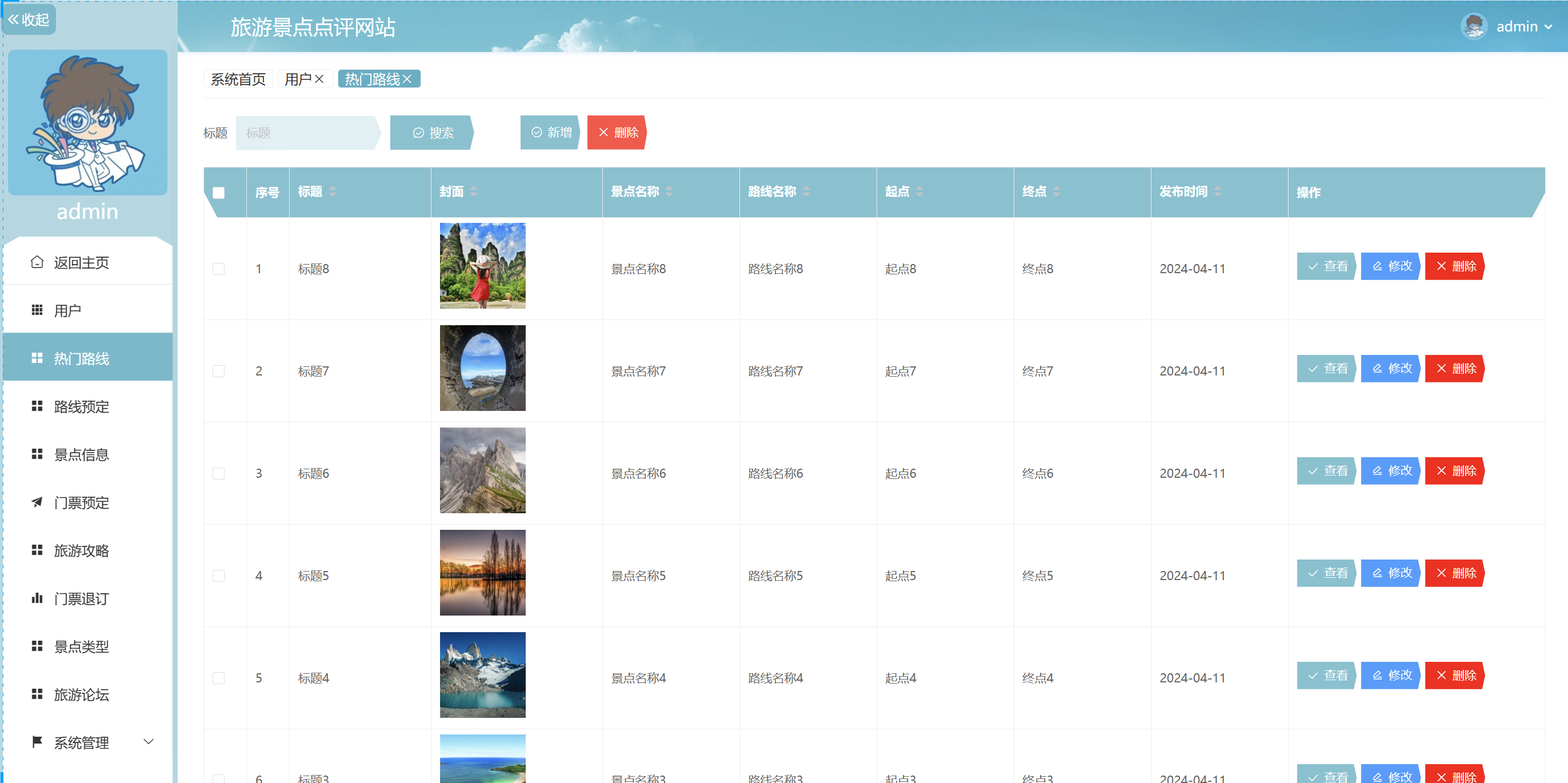Click the flag icon beside 系统管理
This screenshot has height=783, width=1568.
pyautogui.click(x=37, y=742)
